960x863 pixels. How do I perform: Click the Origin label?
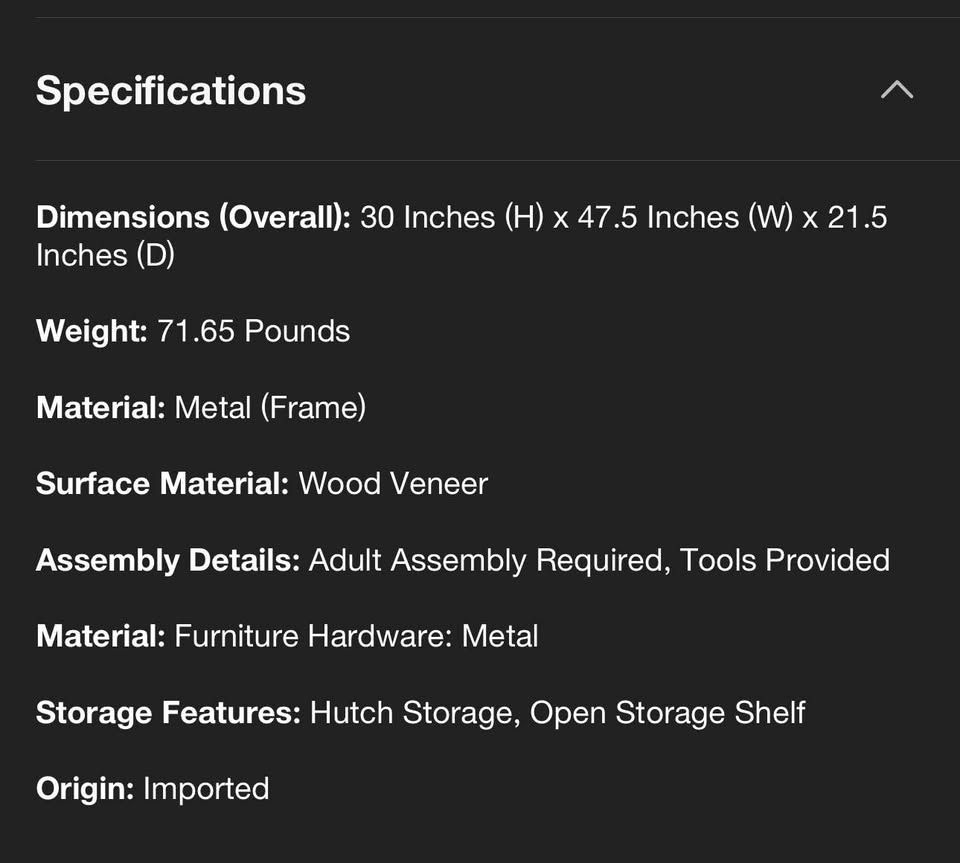pyautogui.click(x=85, y=788)
